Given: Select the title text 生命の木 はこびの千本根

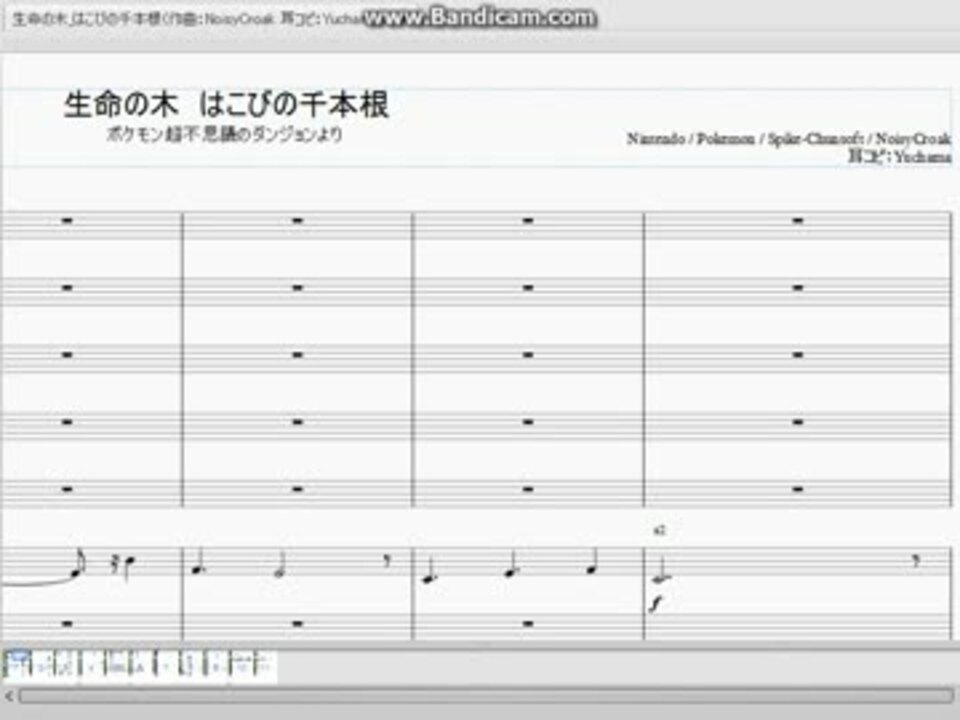Looking at the screenshot, I should (227, 104).
